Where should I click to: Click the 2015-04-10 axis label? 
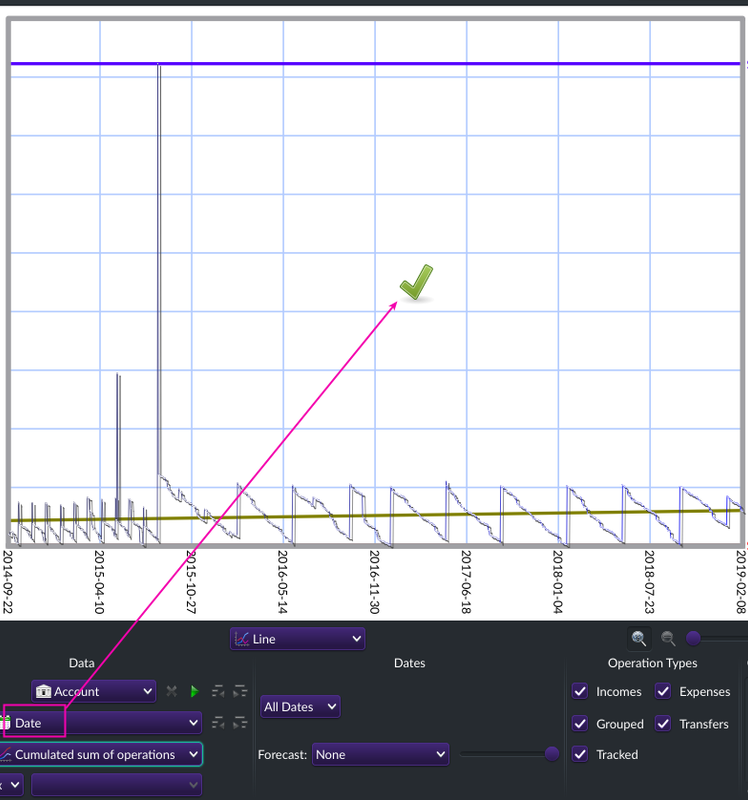pos(99,581)
